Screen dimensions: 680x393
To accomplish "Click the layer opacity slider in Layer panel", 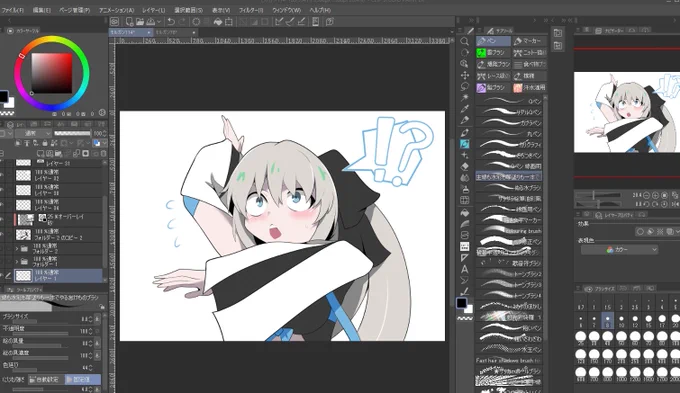I will coord(72,133).
